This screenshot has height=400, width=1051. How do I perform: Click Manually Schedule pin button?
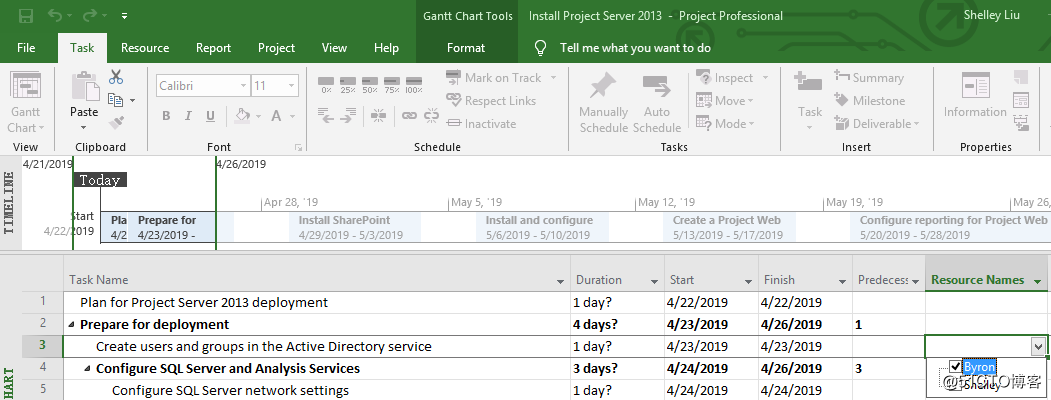point(603,103)
